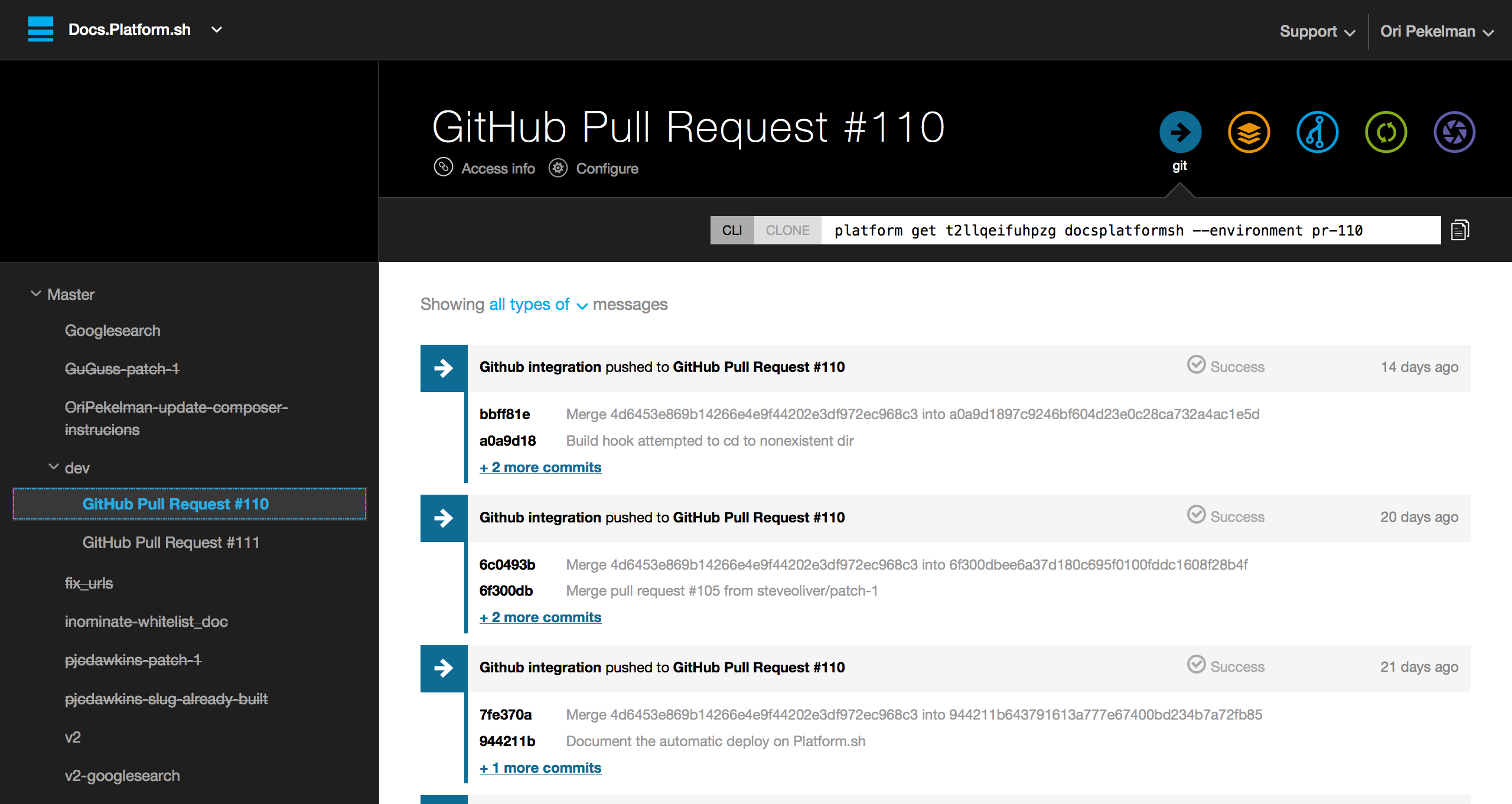Click the blue branch icon

click(1317, 132)
